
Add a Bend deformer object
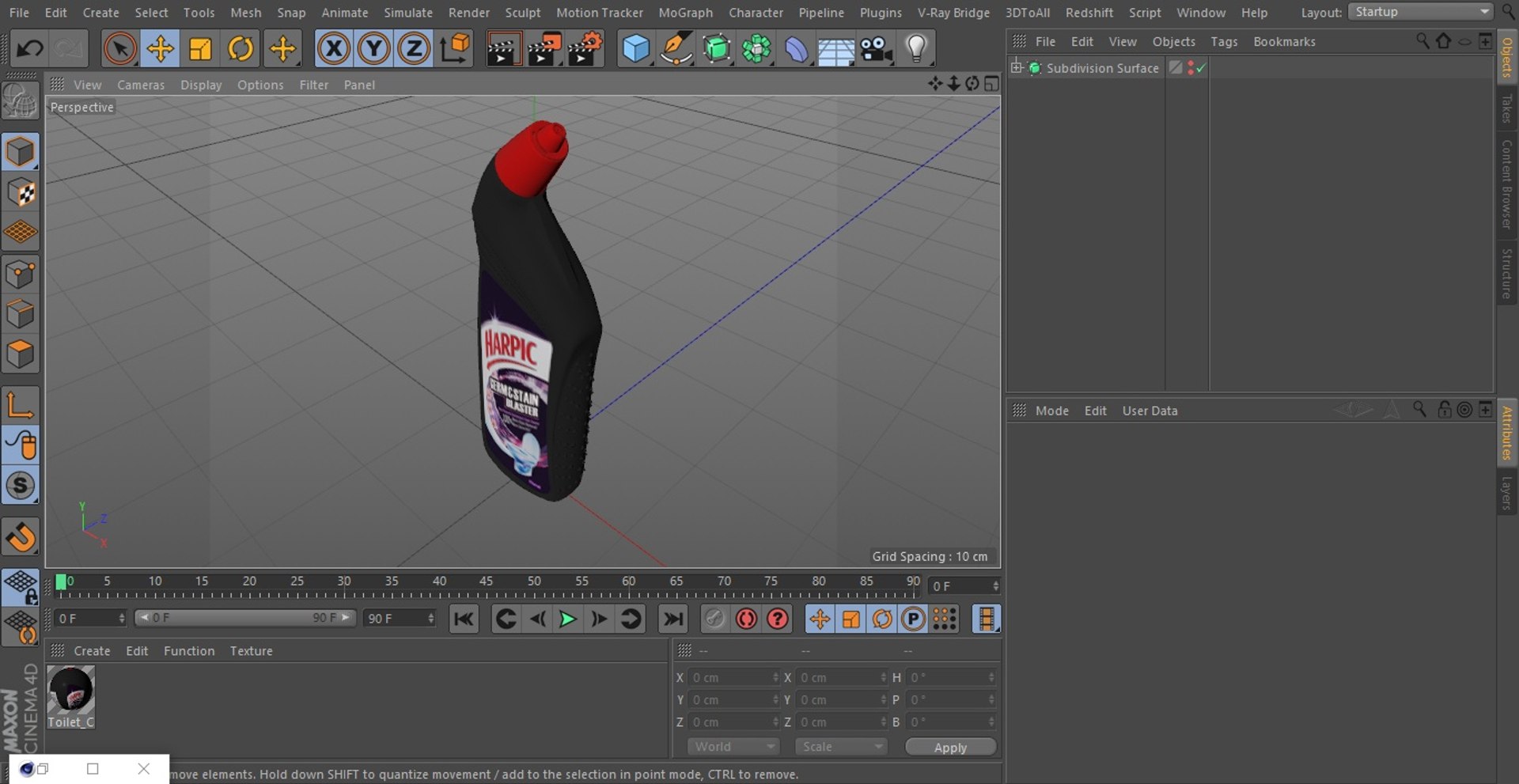point(796,49)
